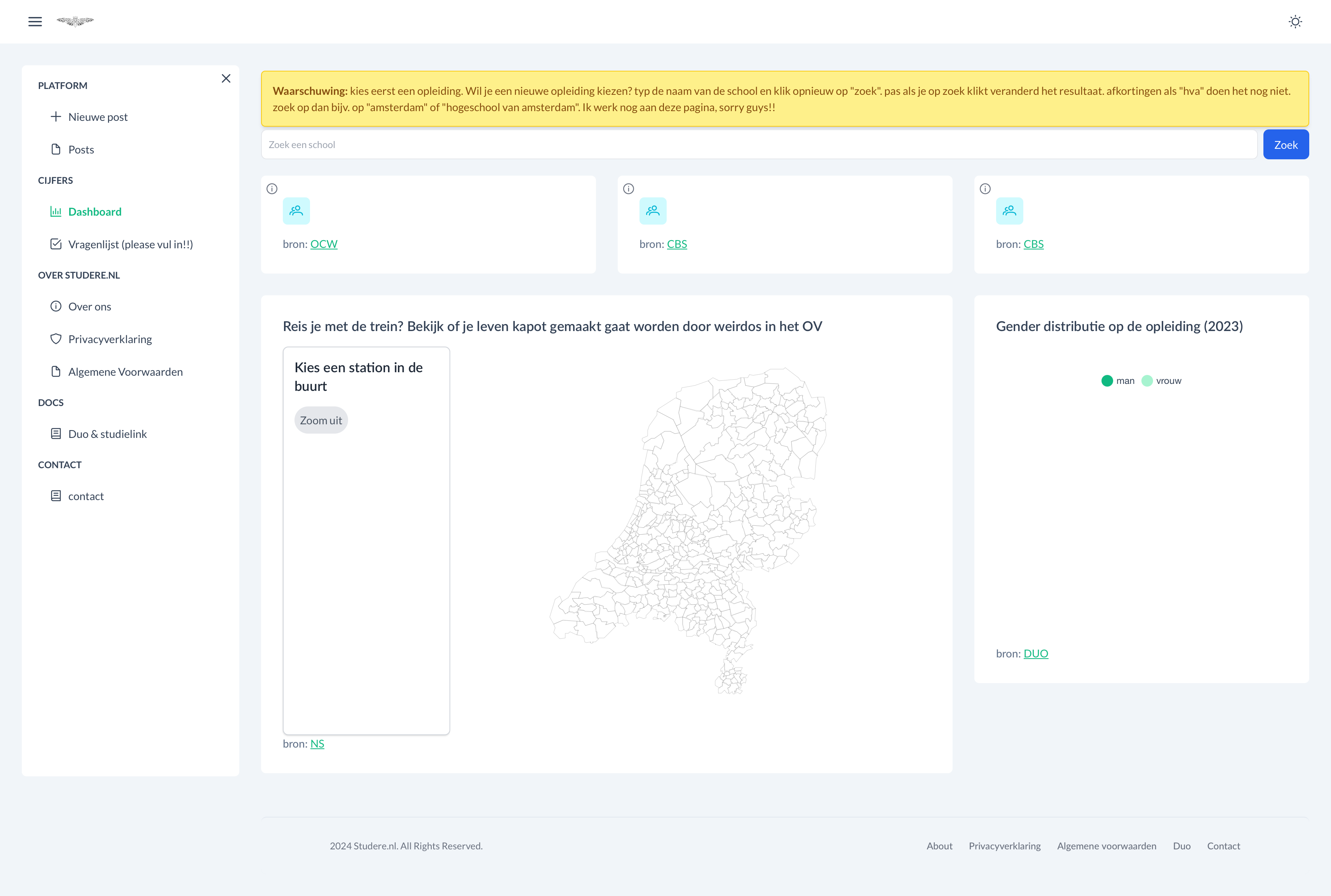This screenshot has height=896, width=1331.
Task: Close the sidebar with the X
Action: coord(226,78)
